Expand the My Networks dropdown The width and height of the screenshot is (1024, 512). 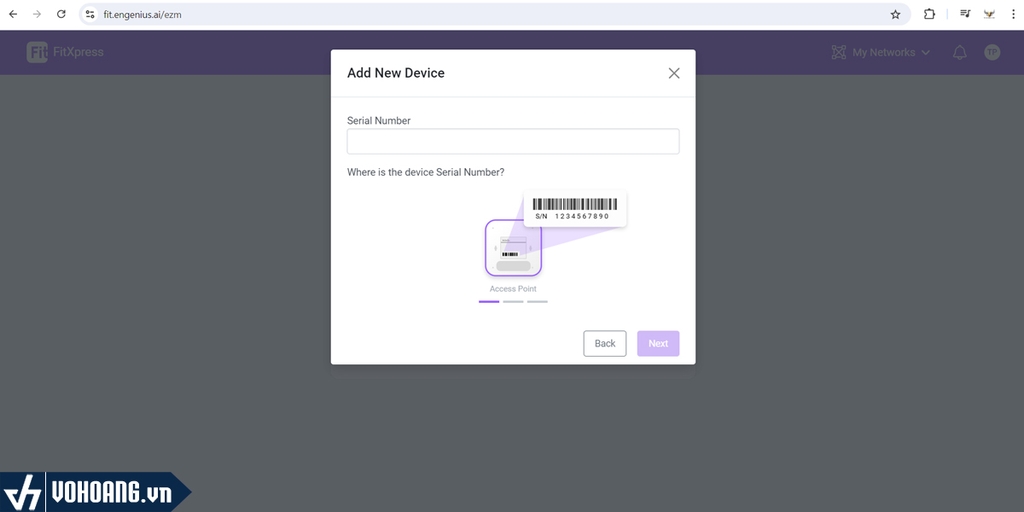pos(881,53)
